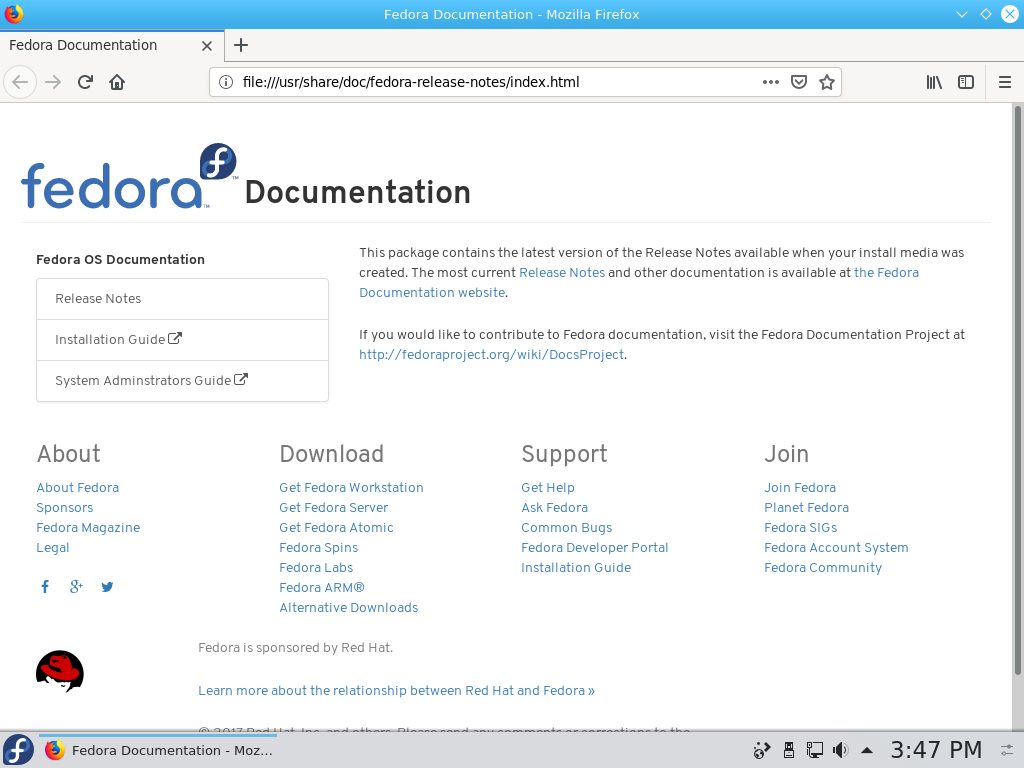This screenshot has height=768, width=1024.
Task: Open System Adminstrators Guide sidebar entry
Action: coord(182,381)
